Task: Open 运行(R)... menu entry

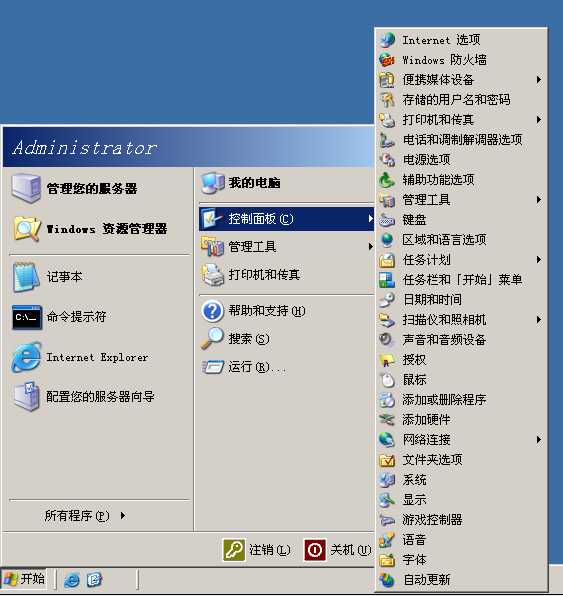Action: click(287, 367)
